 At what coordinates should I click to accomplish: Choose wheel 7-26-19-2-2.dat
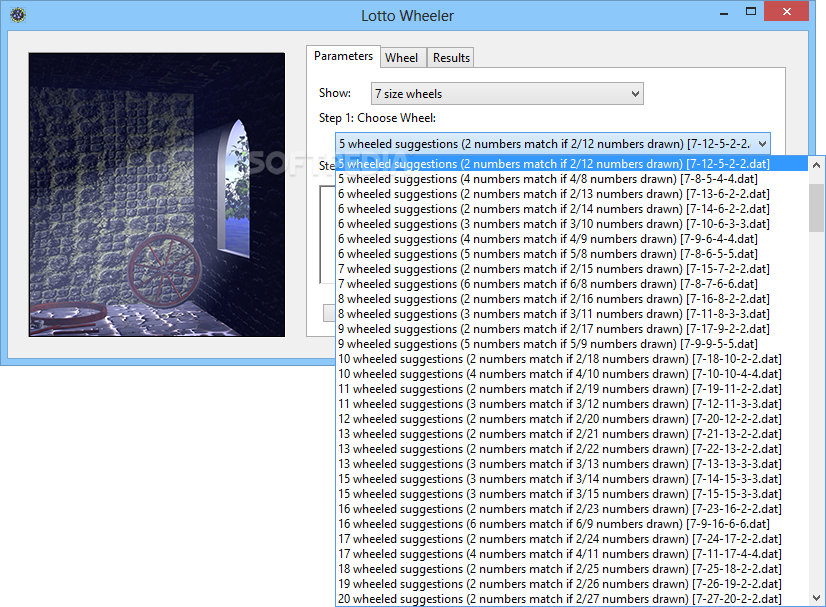(571, 584)
